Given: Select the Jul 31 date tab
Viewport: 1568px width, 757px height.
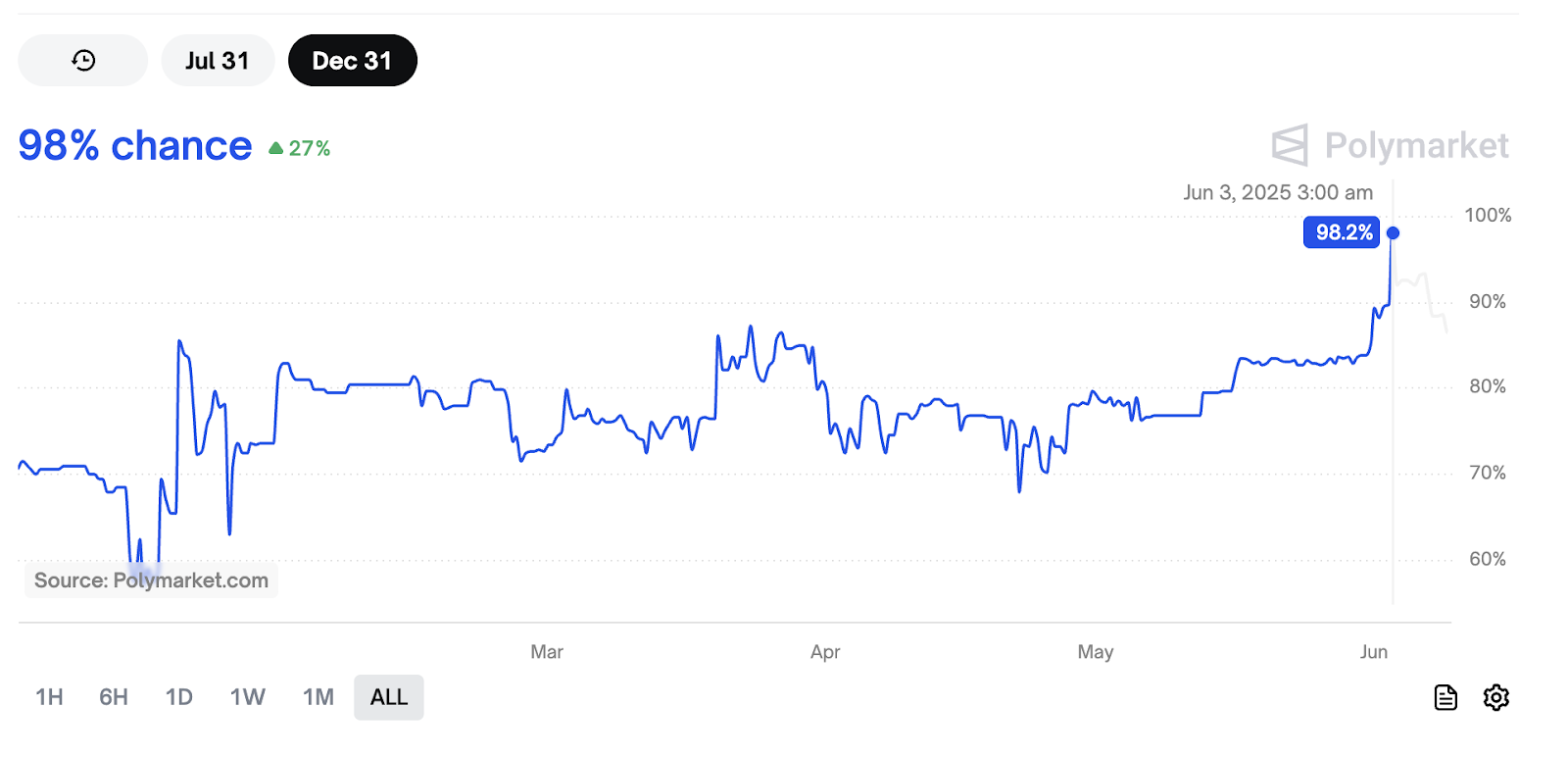Looking at the screenshot, I should (x=218, y=61).
